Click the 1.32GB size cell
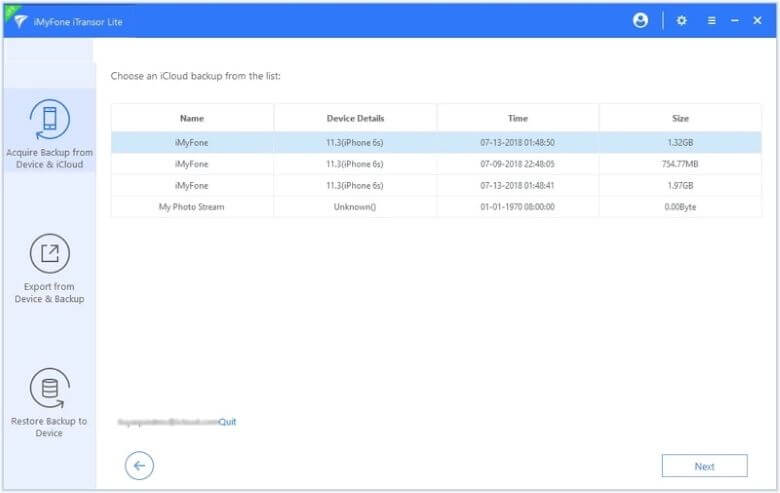The image size is (780, 493). click(x=680, y=143)
